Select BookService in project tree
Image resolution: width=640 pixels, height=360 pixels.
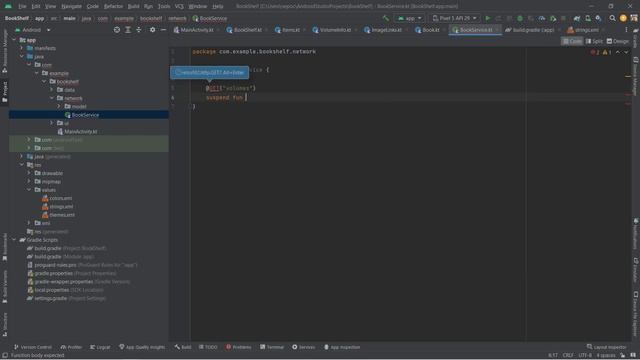point(85,115)
